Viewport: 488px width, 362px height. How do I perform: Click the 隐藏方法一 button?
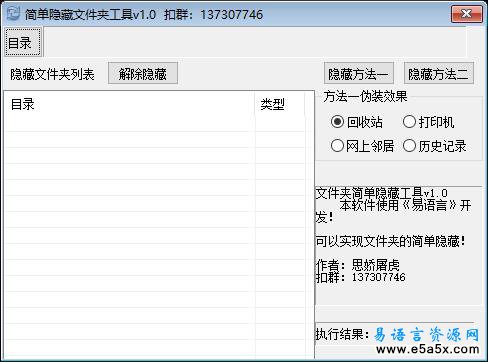(359, 73)
